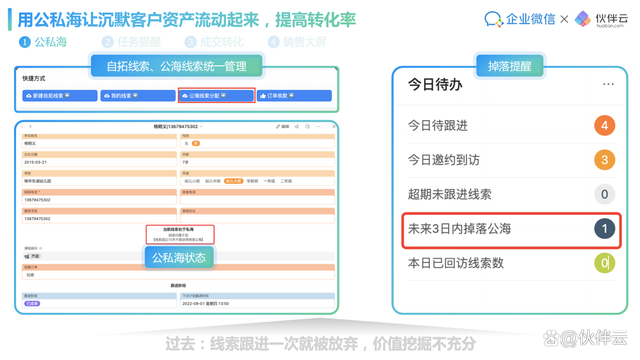Select step 4 销售大屏 tab
The width and height of the screenshot is (640, 360).
[x=298, y=42]
